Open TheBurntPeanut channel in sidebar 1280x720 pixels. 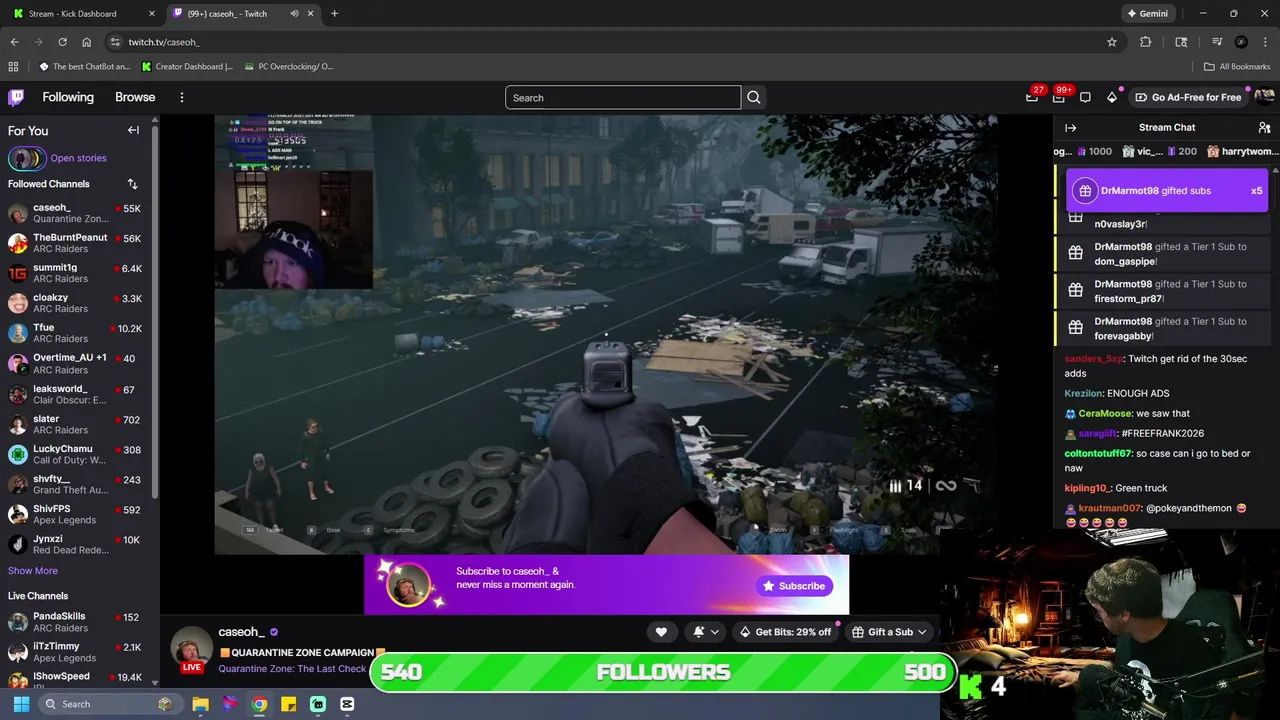tap(75, 243)
